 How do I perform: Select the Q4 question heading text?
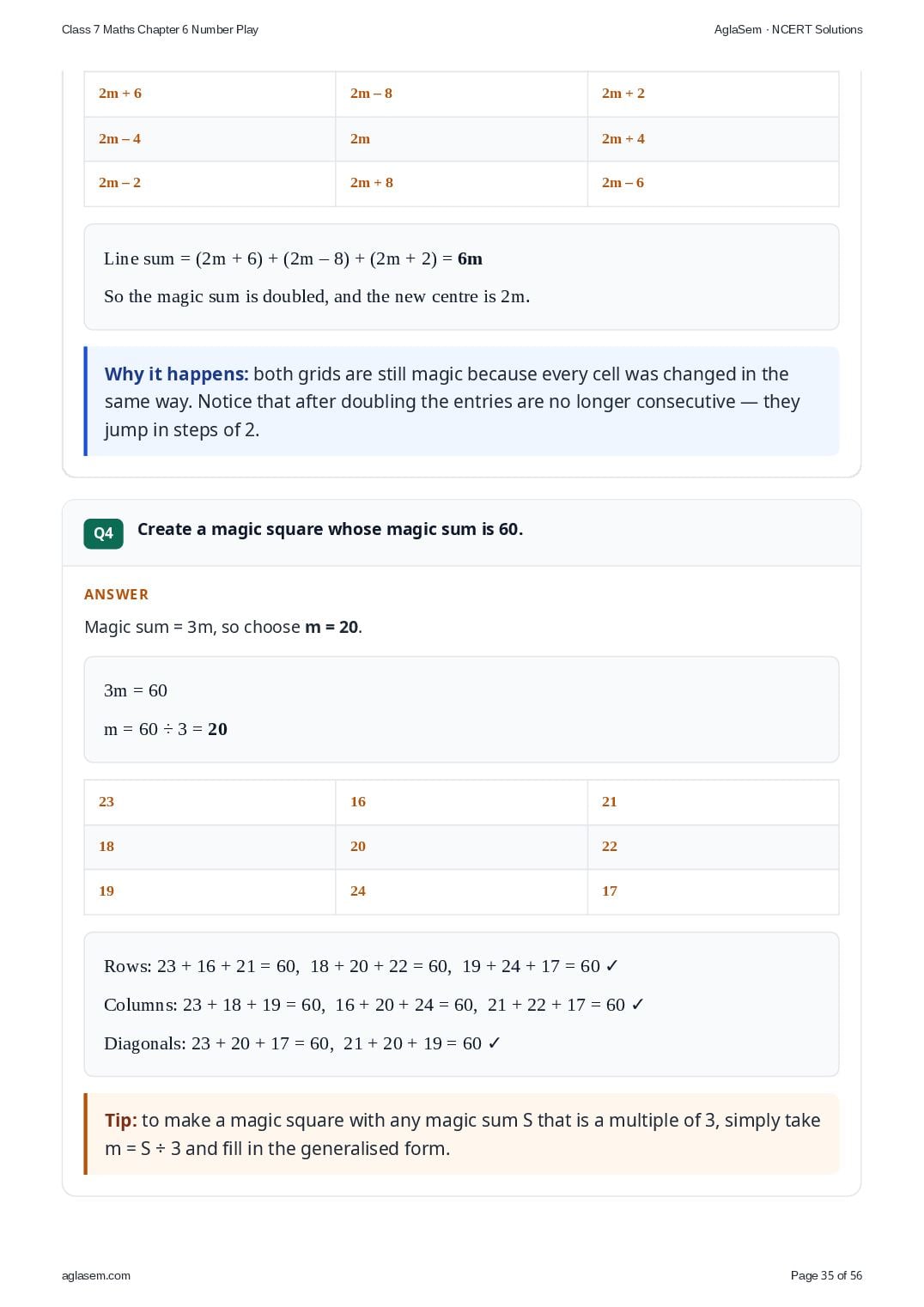pyautogui.click(x=330, y=529)
